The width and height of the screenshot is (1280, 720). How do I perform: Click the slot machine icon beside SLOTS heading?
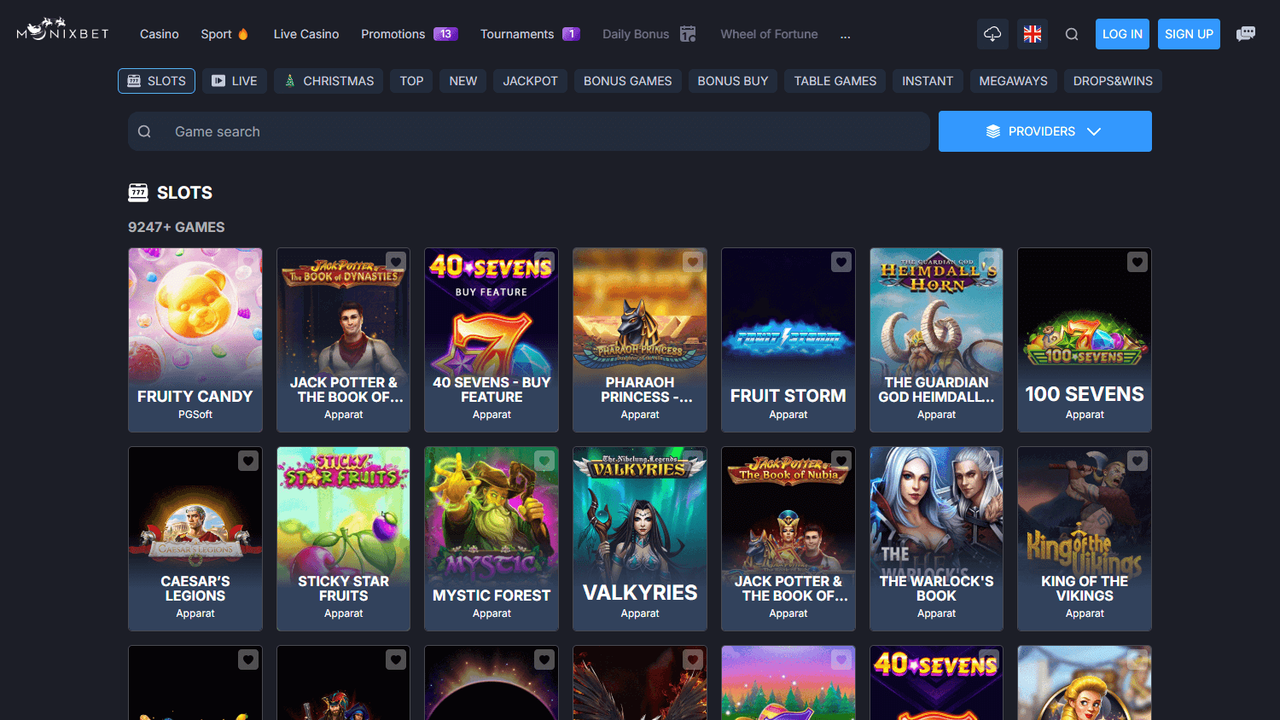pos(138,193)
